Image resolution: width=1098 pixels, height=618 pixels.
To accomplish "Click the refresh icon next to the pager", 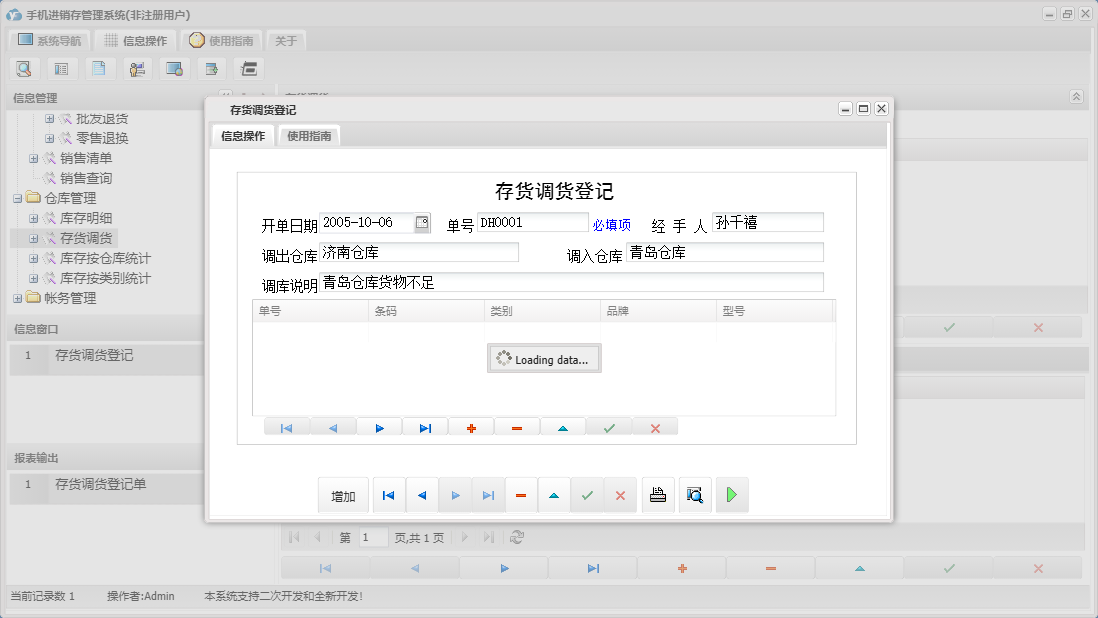I will 516,537.
